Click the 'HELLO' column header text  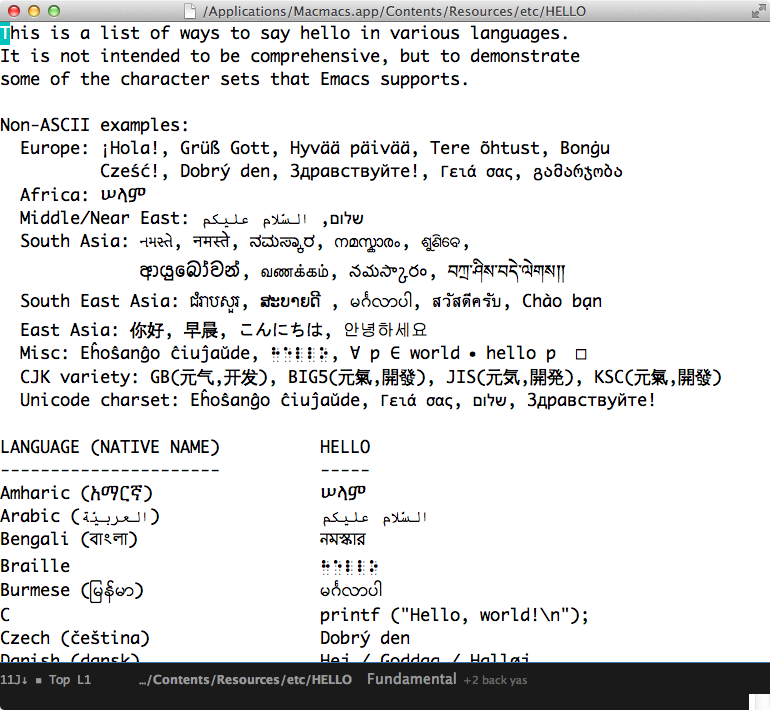[345, 447]
